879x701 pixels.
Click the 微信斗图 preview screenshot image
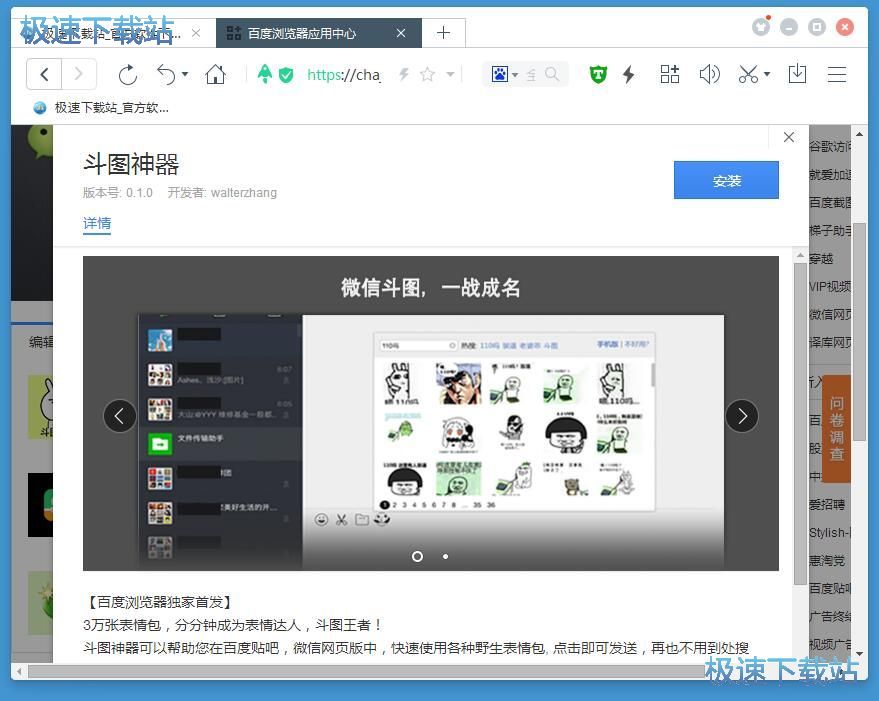click(431, 413)
